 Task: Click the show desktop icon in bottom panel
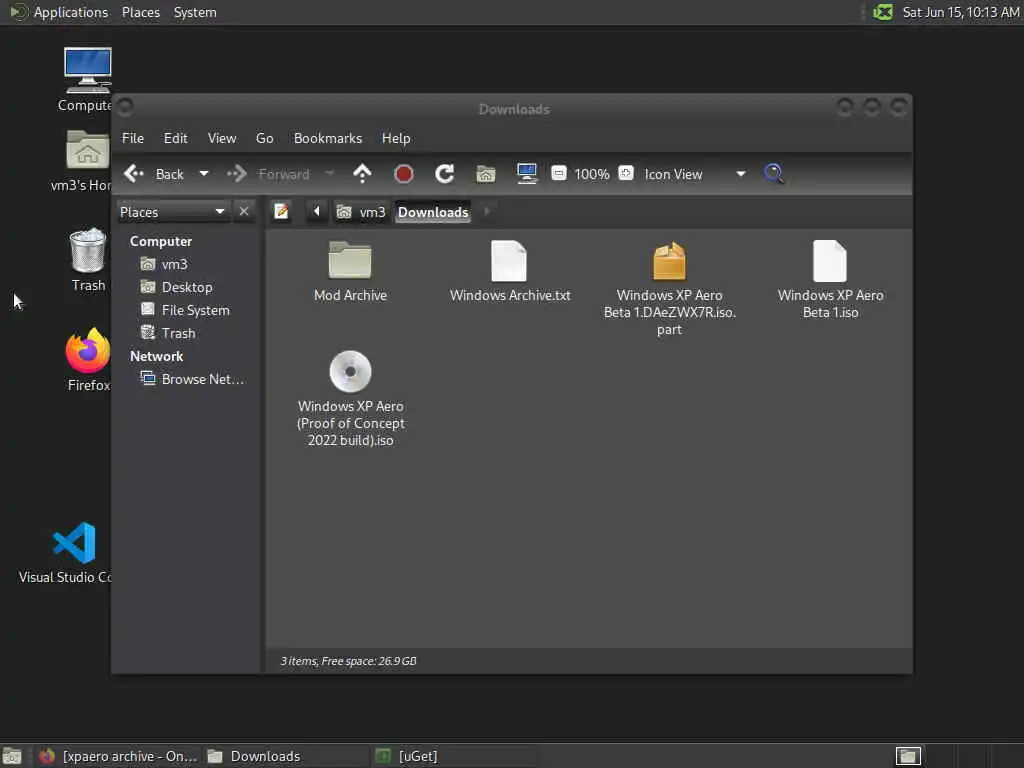coord(12,756)
